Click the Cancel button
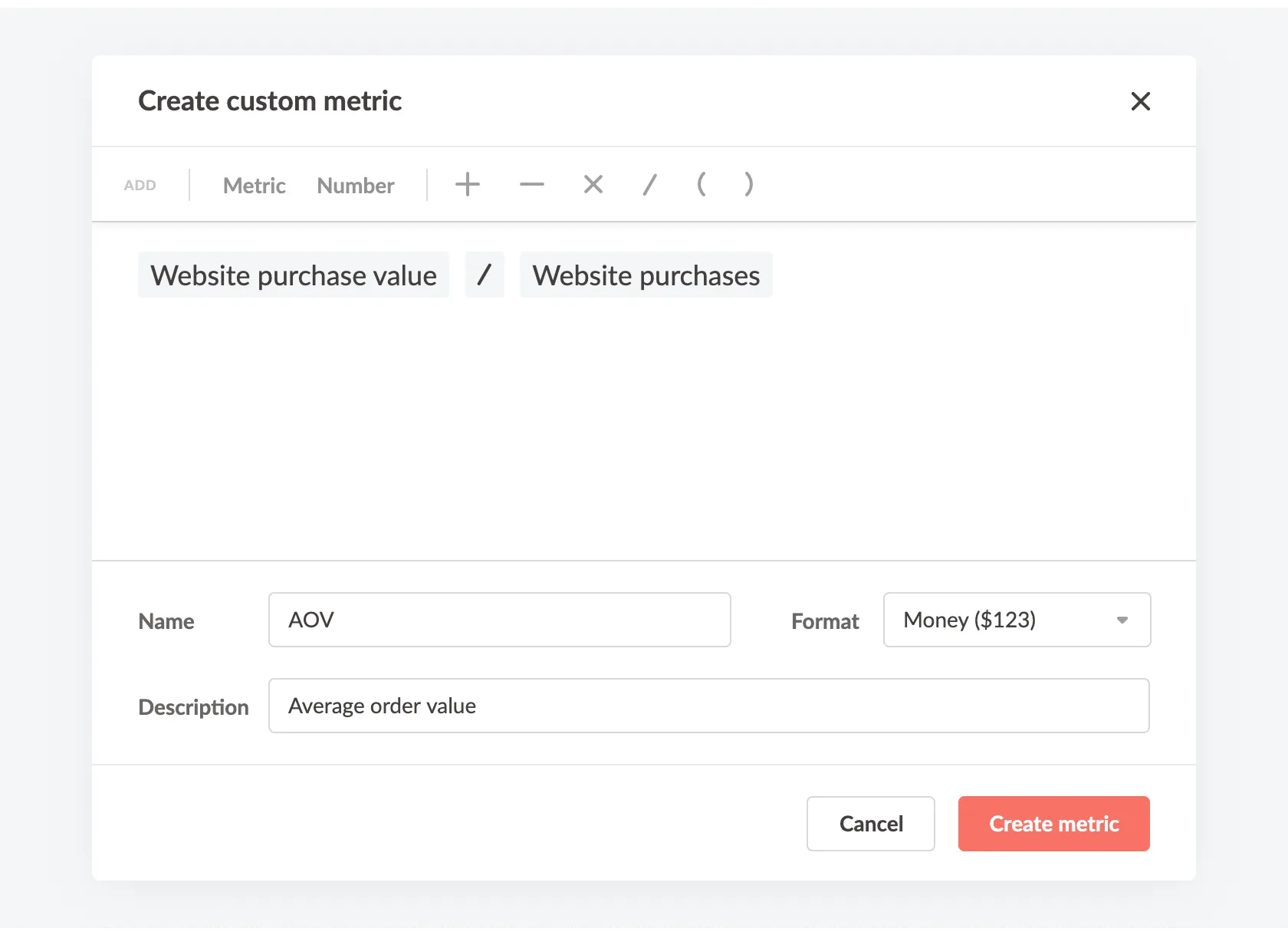 pyautogui.click(x=870, y=824)
